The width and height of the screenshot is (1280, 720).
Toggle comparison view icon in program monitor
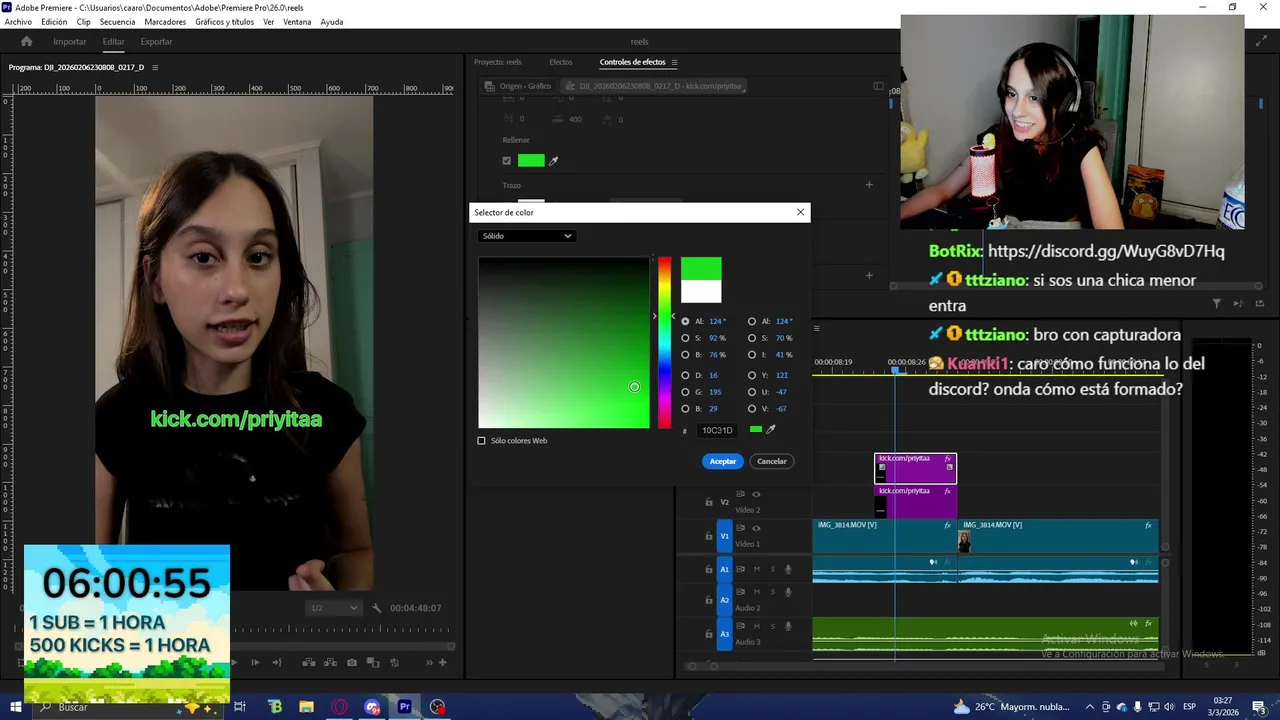click(373, 662)
